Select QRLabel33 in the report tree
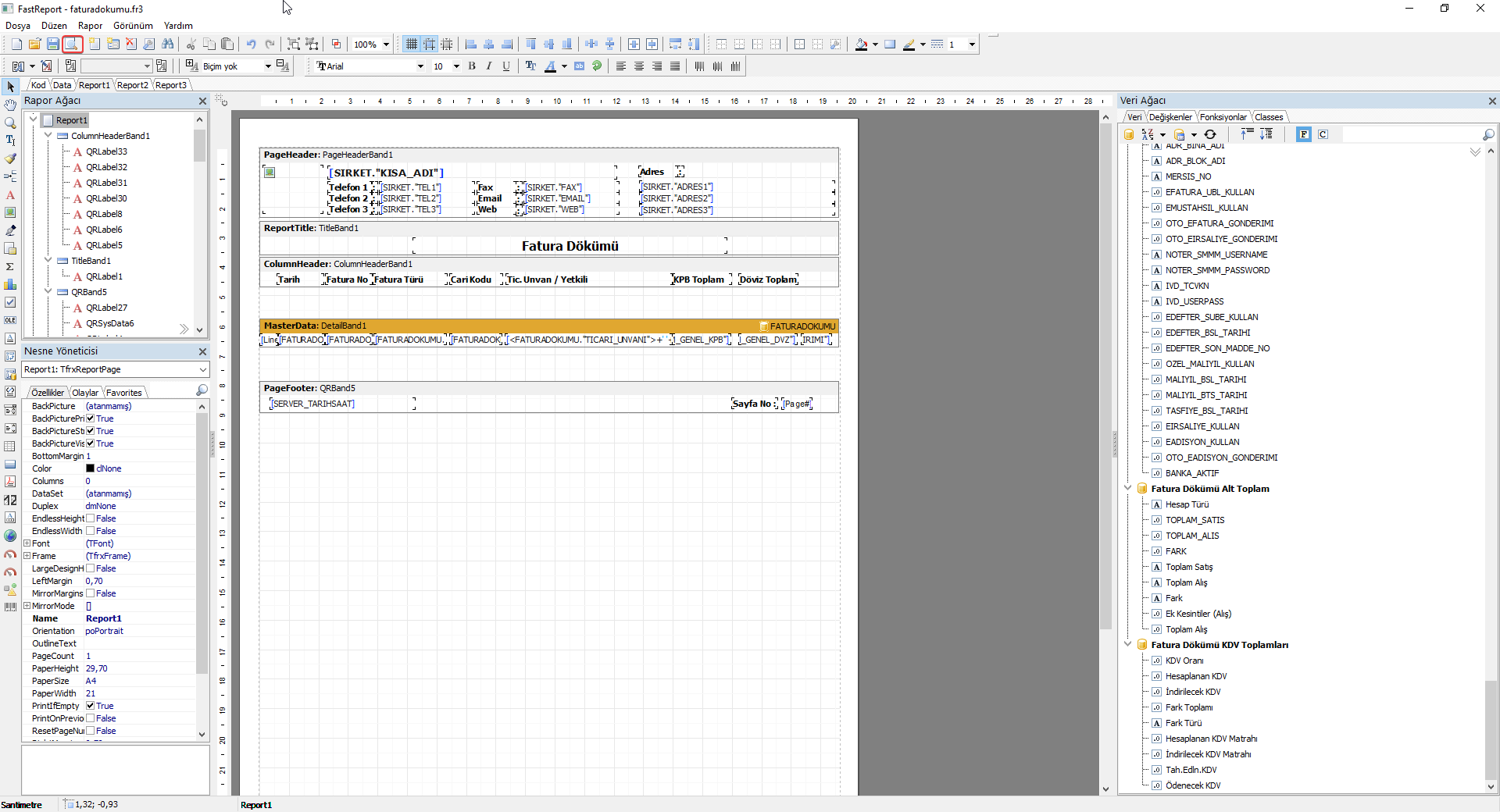Screen dimensions: 1500x812 pos(106,151)
